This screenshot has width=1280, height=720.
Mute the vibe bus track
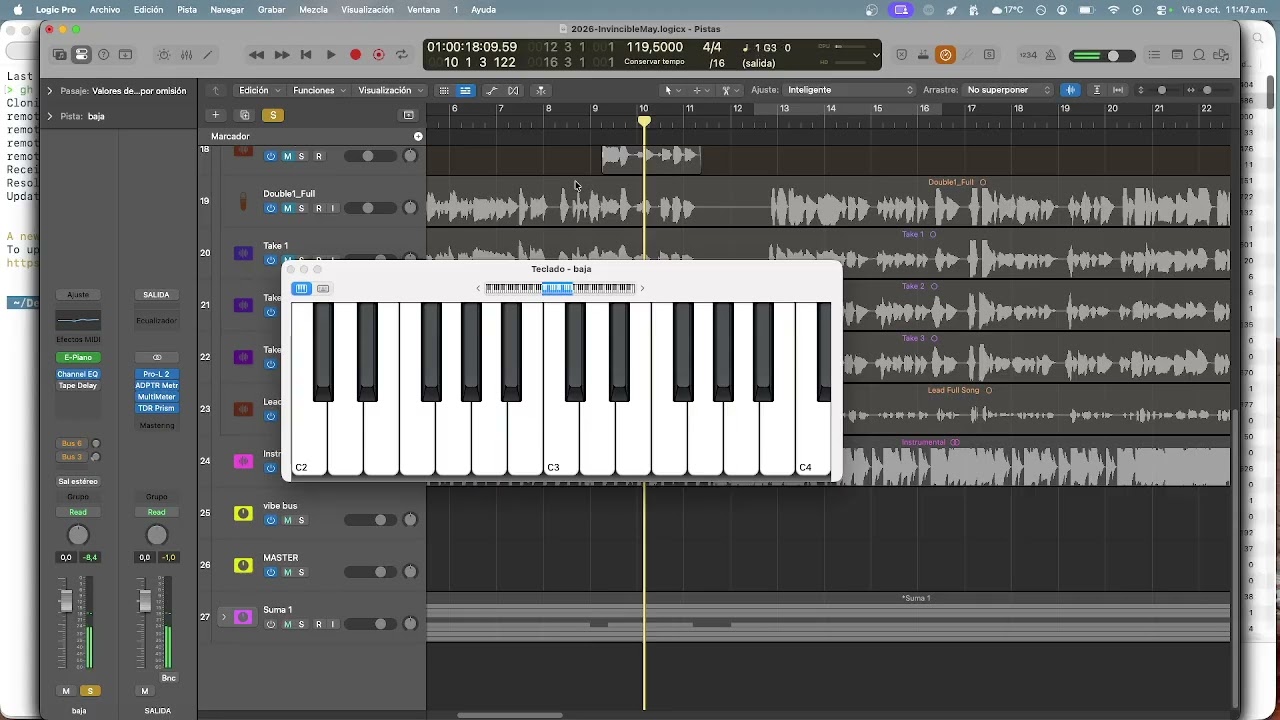point(287,520)
